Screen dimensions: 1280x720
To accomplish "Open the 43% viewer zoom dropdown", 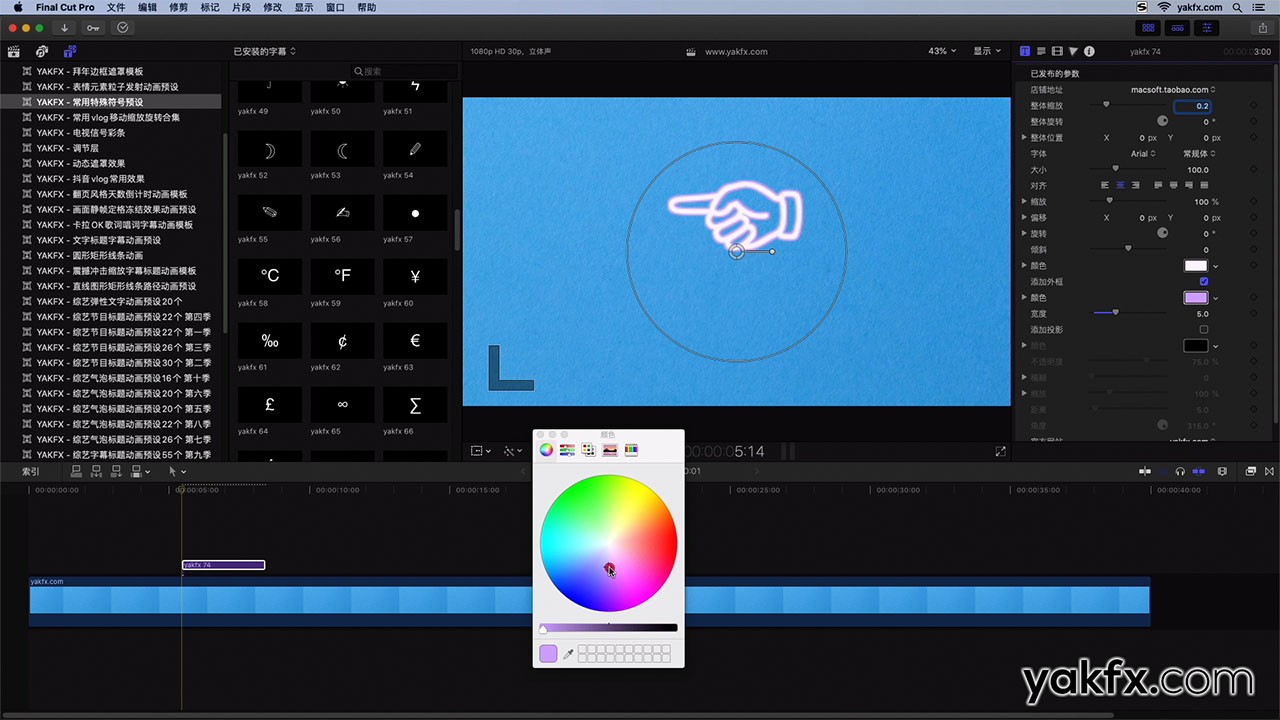I will pyautogui.click(x=942, y=51).
